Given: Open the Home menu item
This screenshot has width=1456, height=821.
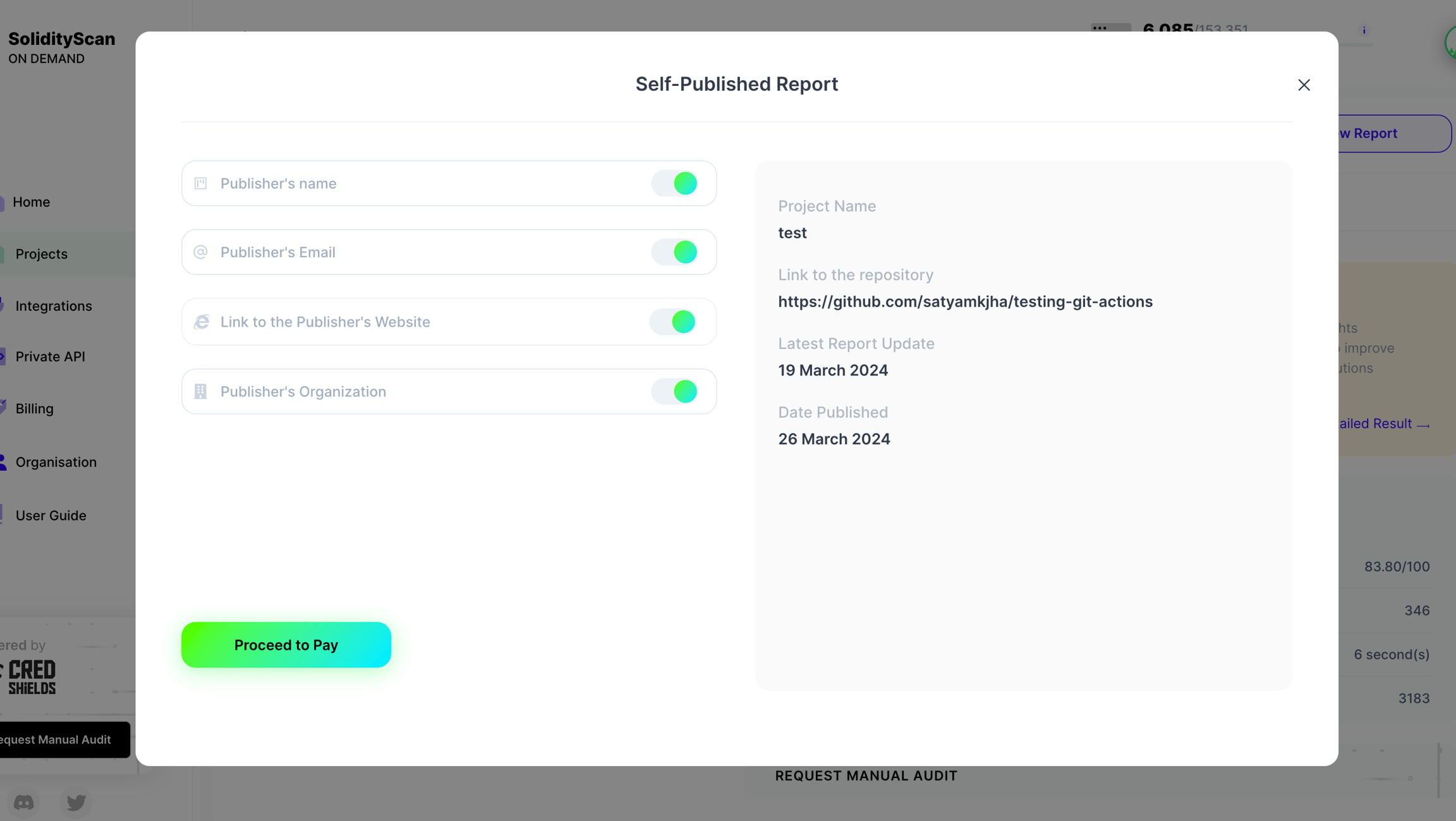Looking at the screenshot, I should pyautogui.click(x=32, y=202).
